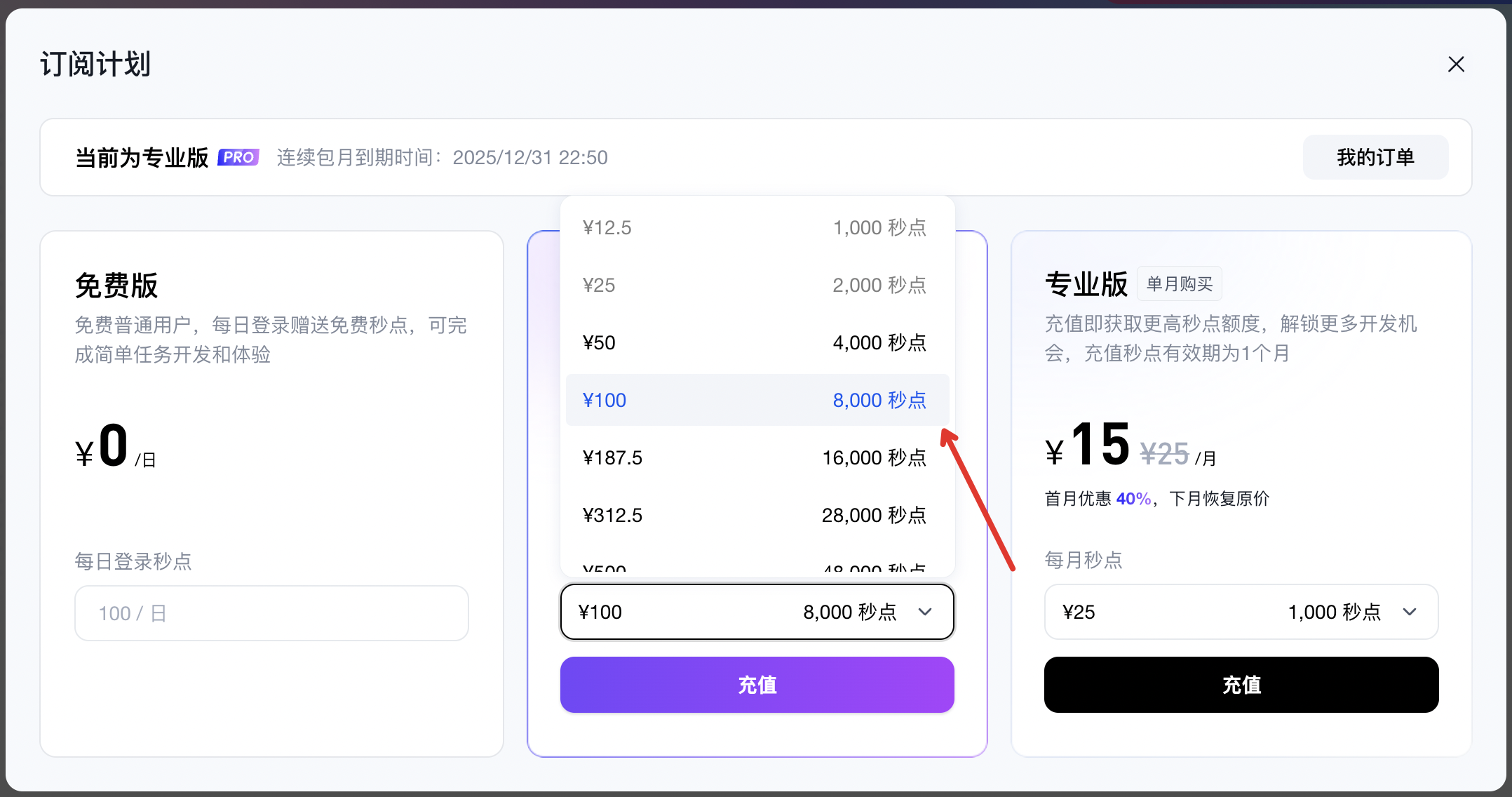Click the 100 / 日 daily points field
The image size is (1512, 797).
tap(271, 613)
